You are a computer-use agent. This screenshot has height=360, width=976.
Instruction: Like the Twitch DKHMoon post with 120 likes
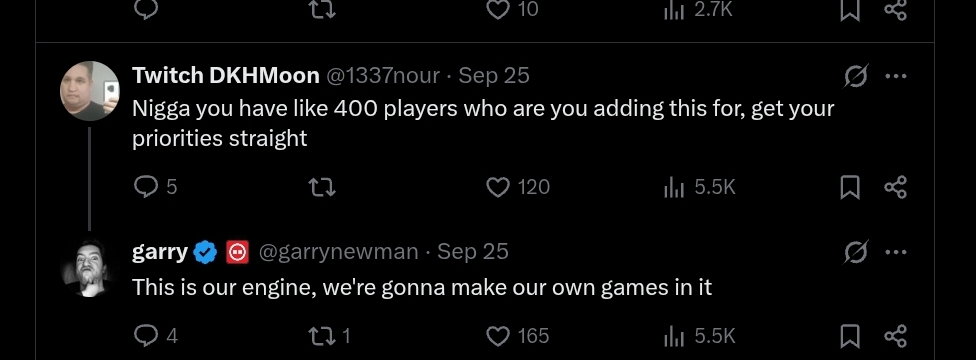tap(517, 187)
